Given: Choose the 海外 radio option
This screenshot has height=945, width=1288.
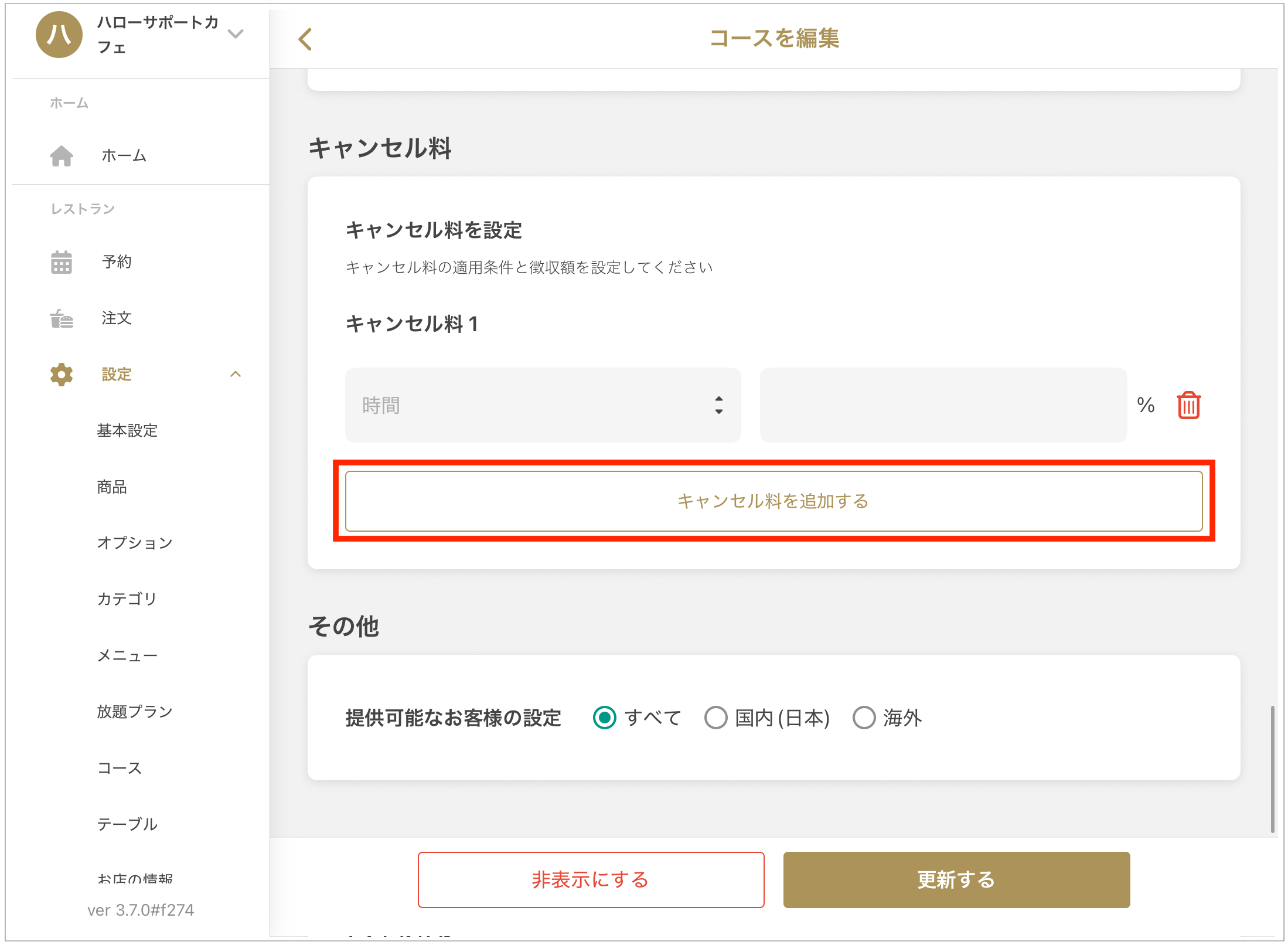Looking at the screenshot, I should click(864, 718).
